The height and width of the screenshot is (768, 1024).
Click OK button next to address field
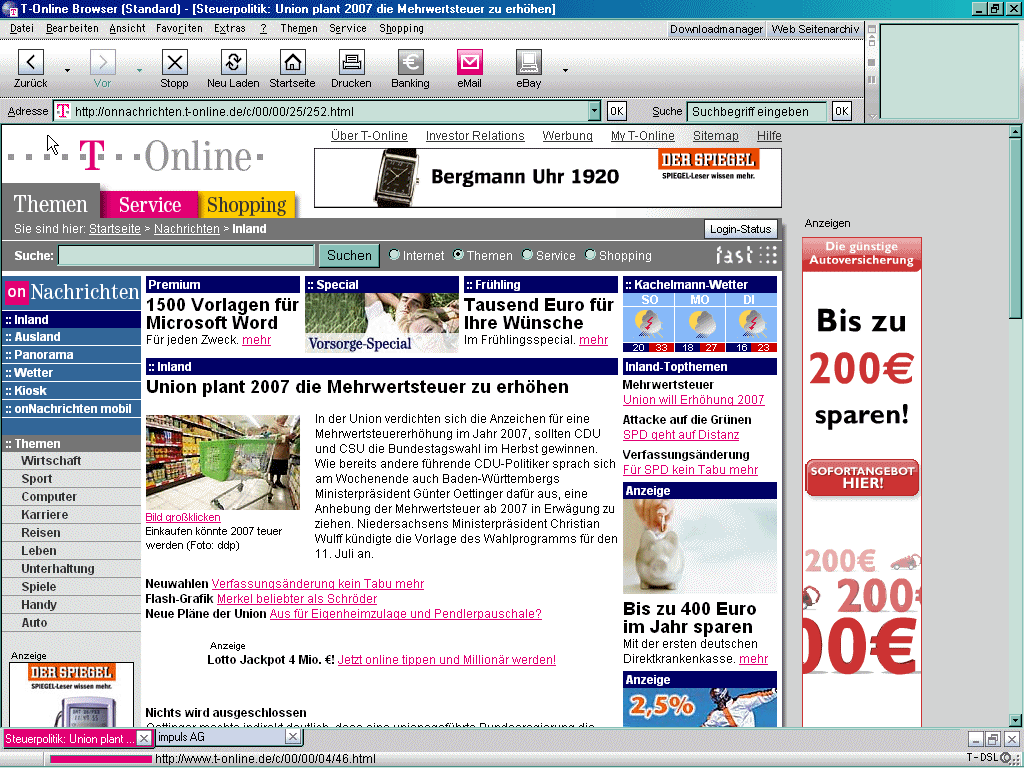[x=616, y=111]
